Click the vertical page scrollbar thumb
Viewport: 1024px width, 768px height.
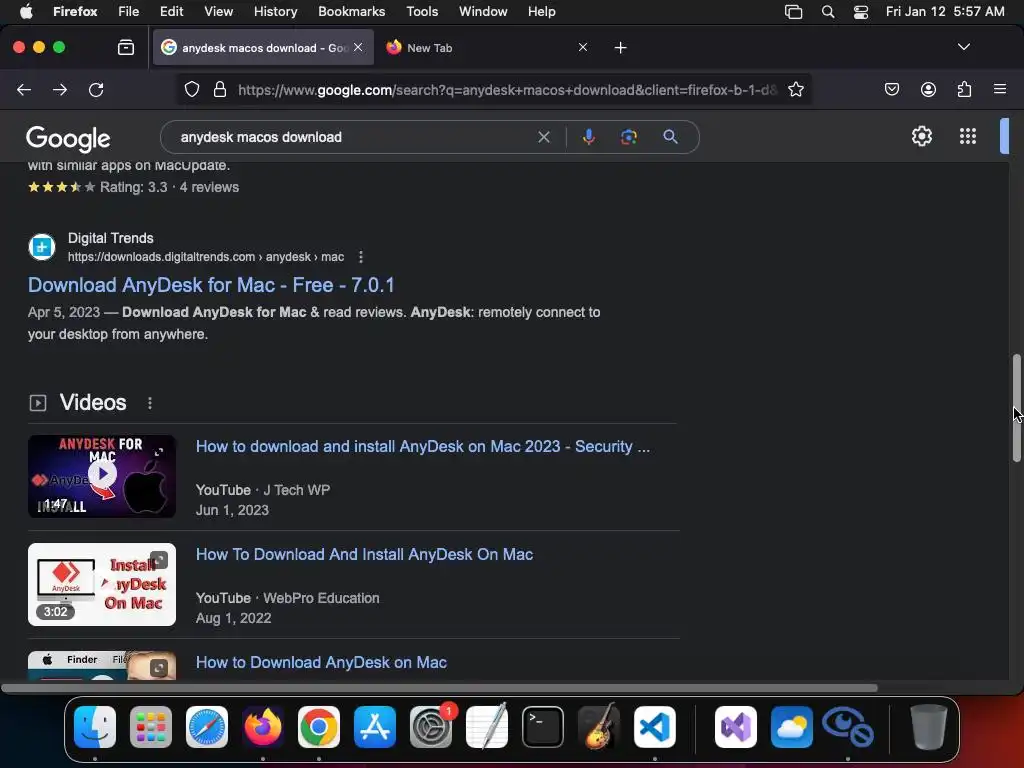(x=1017, y=408)
